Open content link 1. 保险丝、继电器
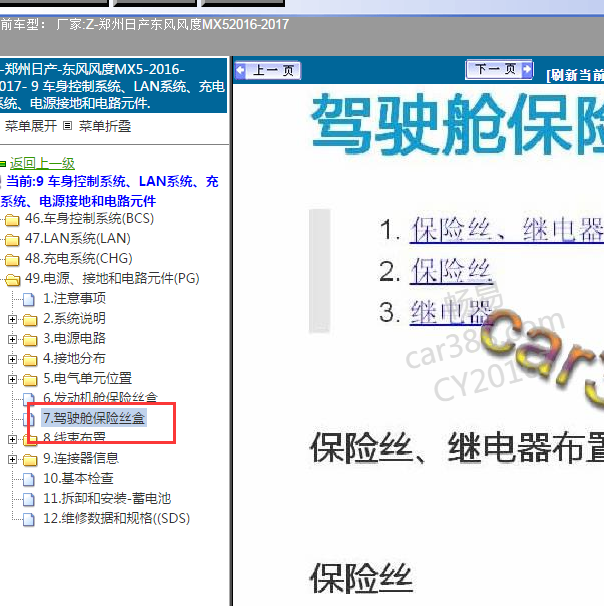 click(507, 230)
